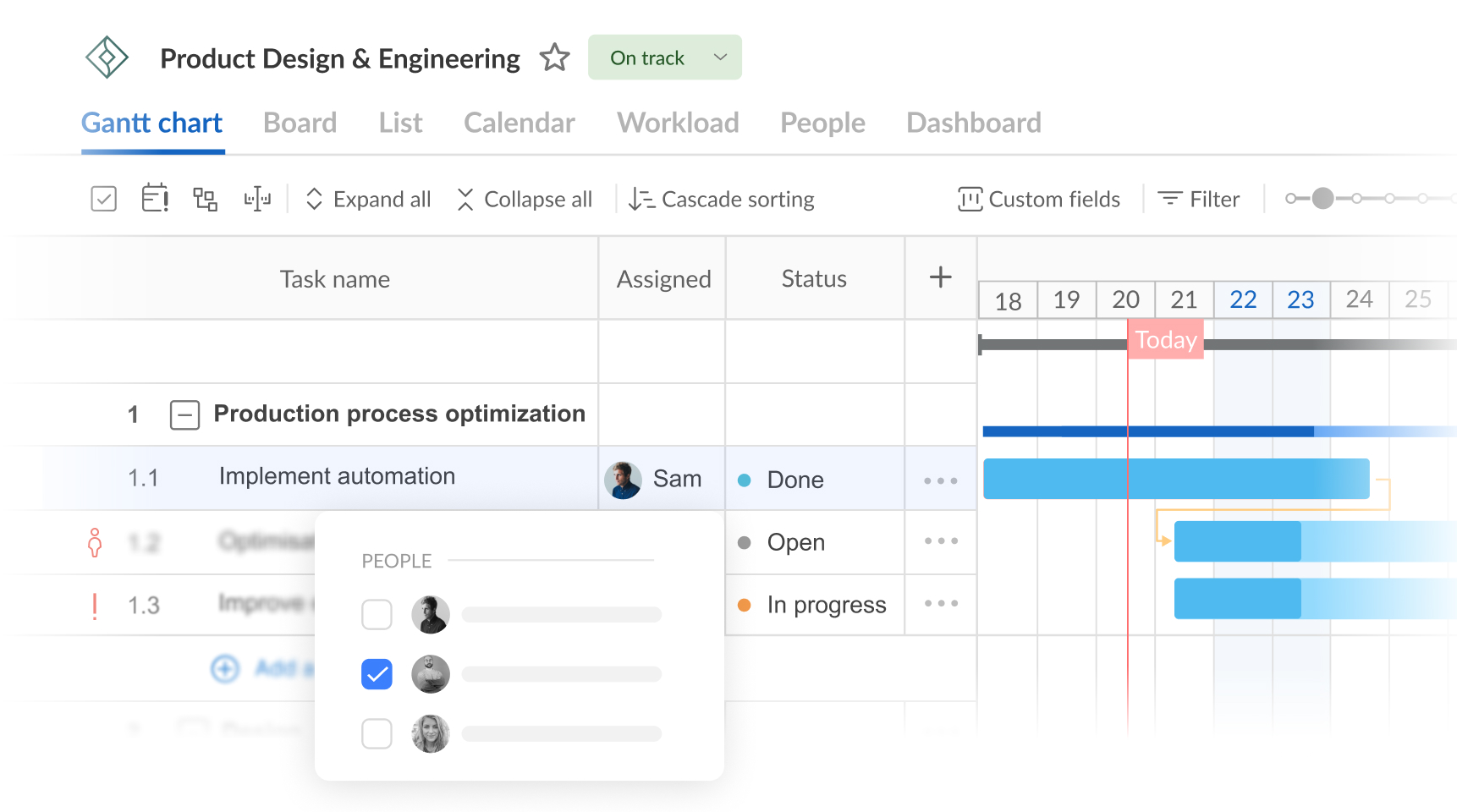The image size is (1457, 812).
Task: Check the first person checkbox in People list
Action: (377, 615)
